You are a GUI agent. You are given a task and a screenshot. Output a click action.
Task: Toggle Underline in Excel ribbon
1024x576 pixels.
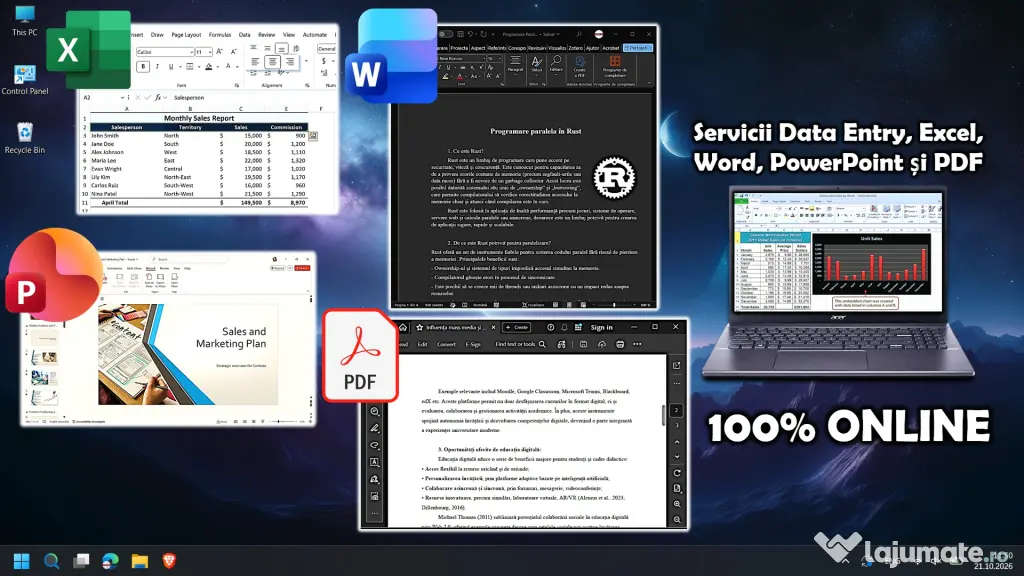pyautogui.click(x=171, y=66)
